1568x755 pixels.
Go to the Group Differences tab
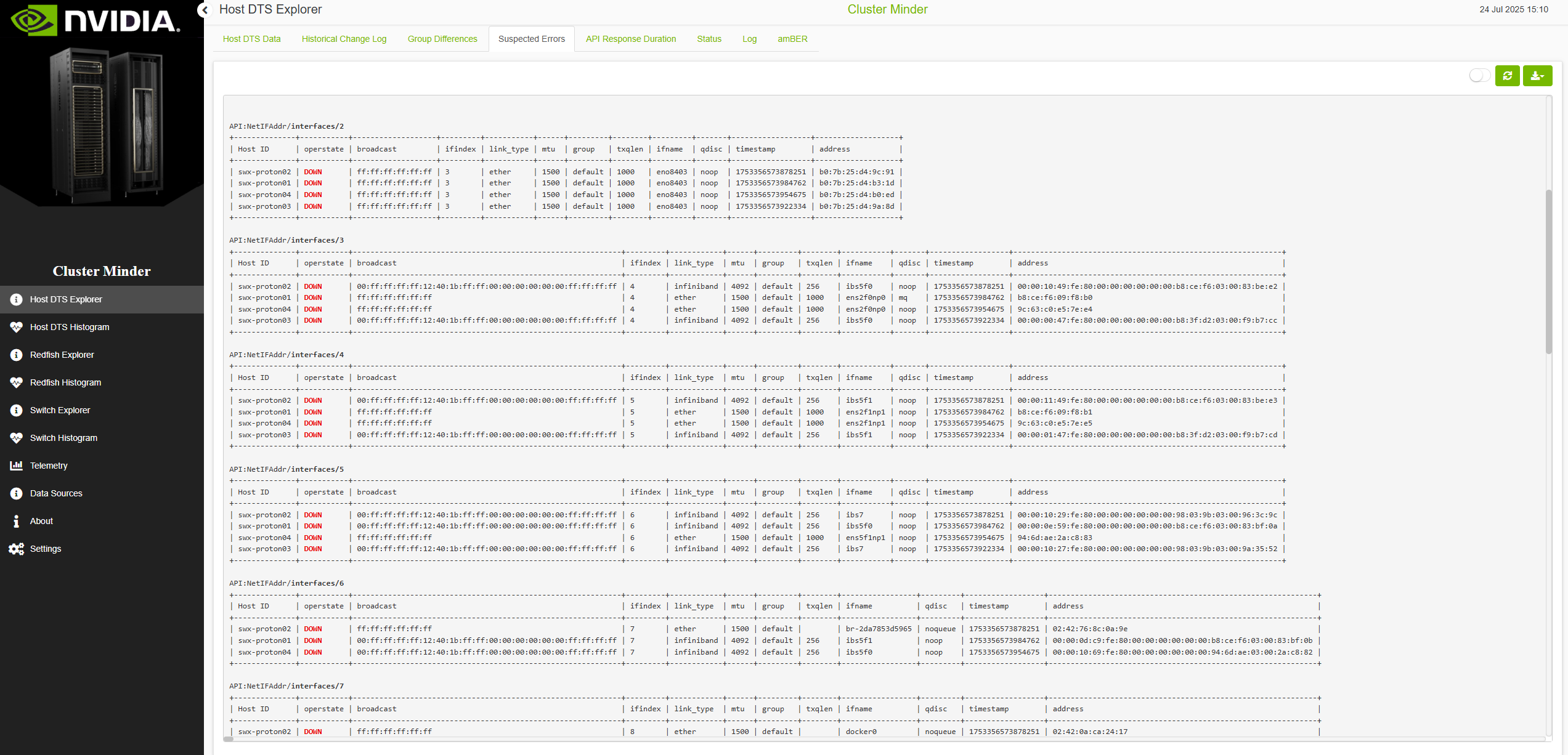(x=442, y=39)
